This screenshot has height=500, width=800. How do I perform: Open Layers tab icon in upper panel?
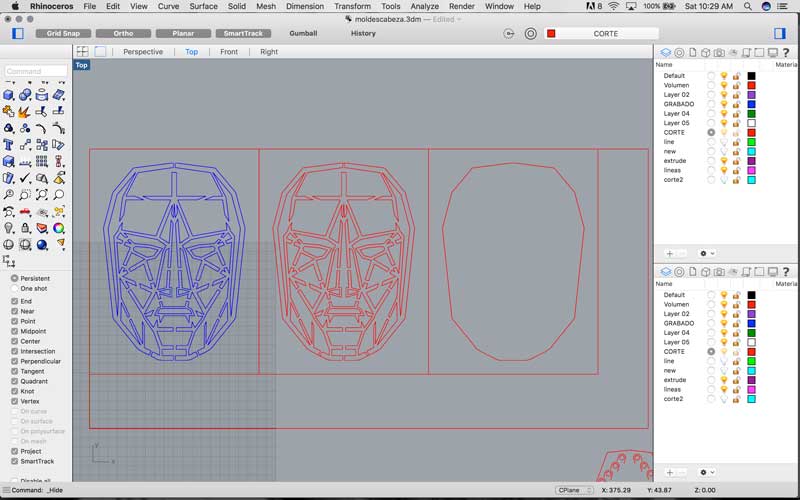click(666, 53)
